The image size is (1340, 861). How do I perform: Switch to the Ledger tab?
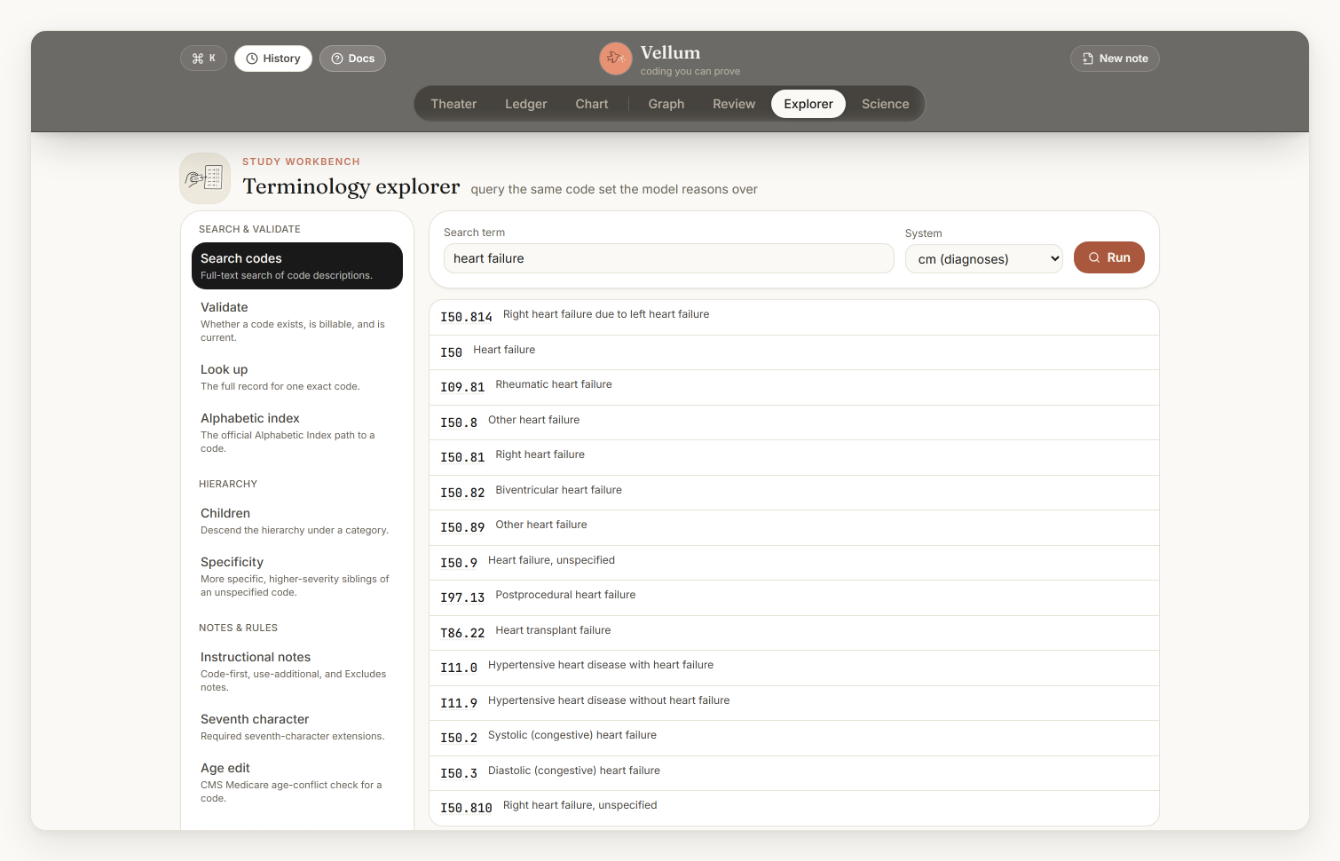coord(526,104)
